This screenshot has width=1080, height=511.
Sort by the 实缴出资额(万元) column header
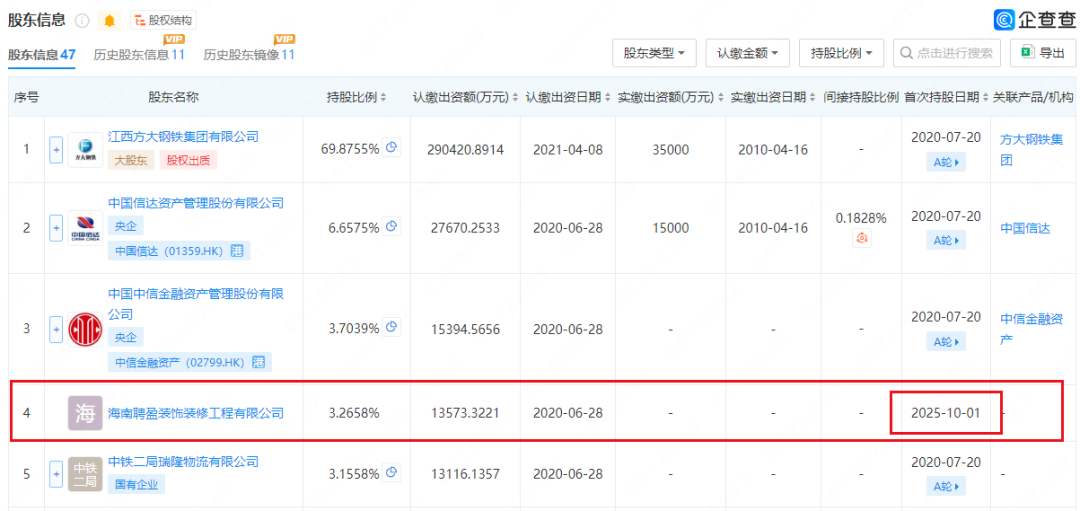pyautogui.click(x=670, y=97)
